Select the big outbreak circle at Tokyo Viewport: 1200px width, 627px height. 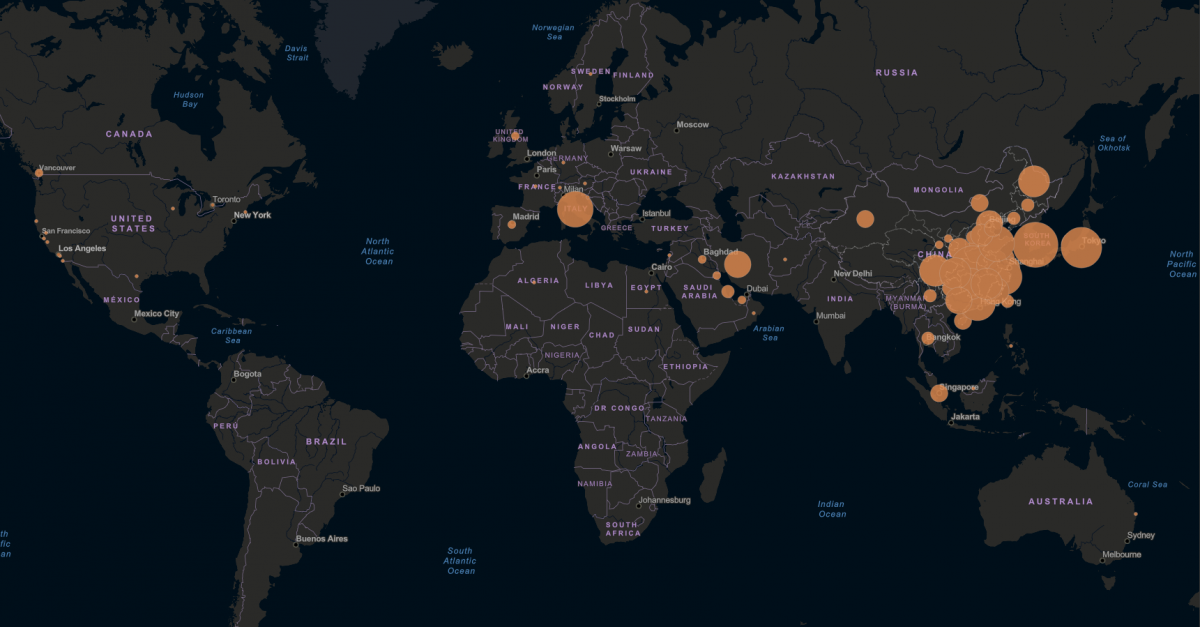click(1081, 248)
